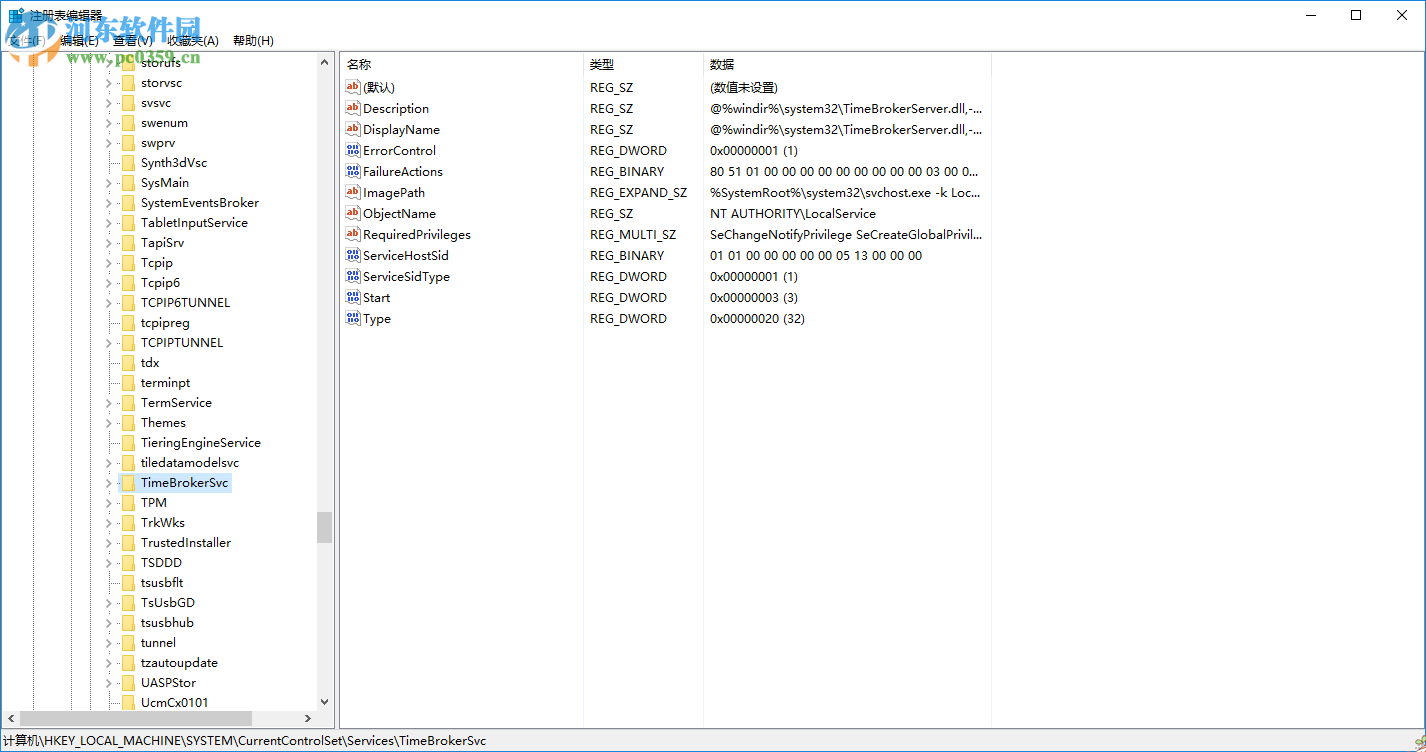Select the DWORD icon beside ErrorControl
This screenshot has width=1426, height=752.
click(x=353, y=150)
